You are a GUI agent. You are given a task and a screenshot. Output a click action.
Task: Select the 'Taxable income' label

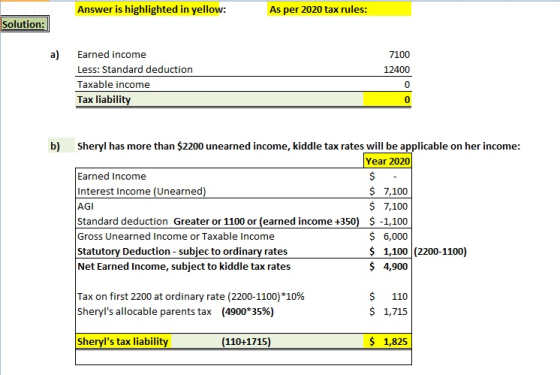pos(113,85)
